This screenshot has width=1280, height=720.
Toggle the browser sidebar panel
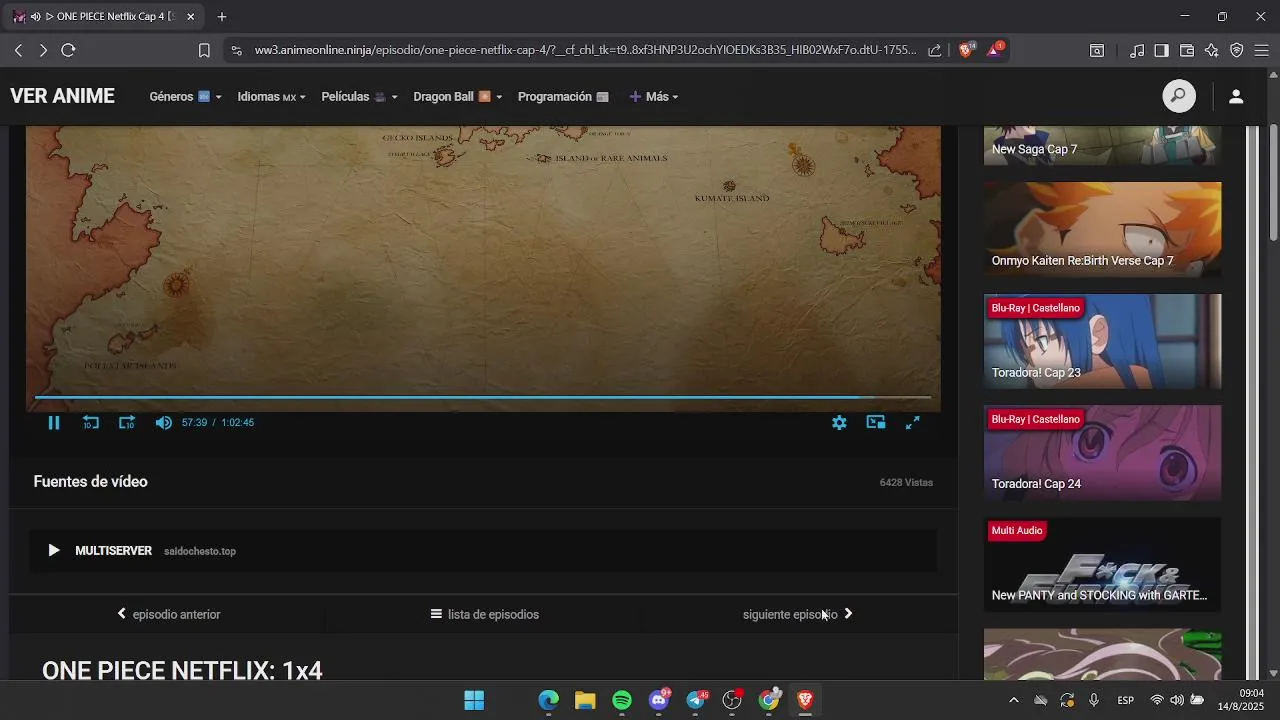pos(1161,50)
